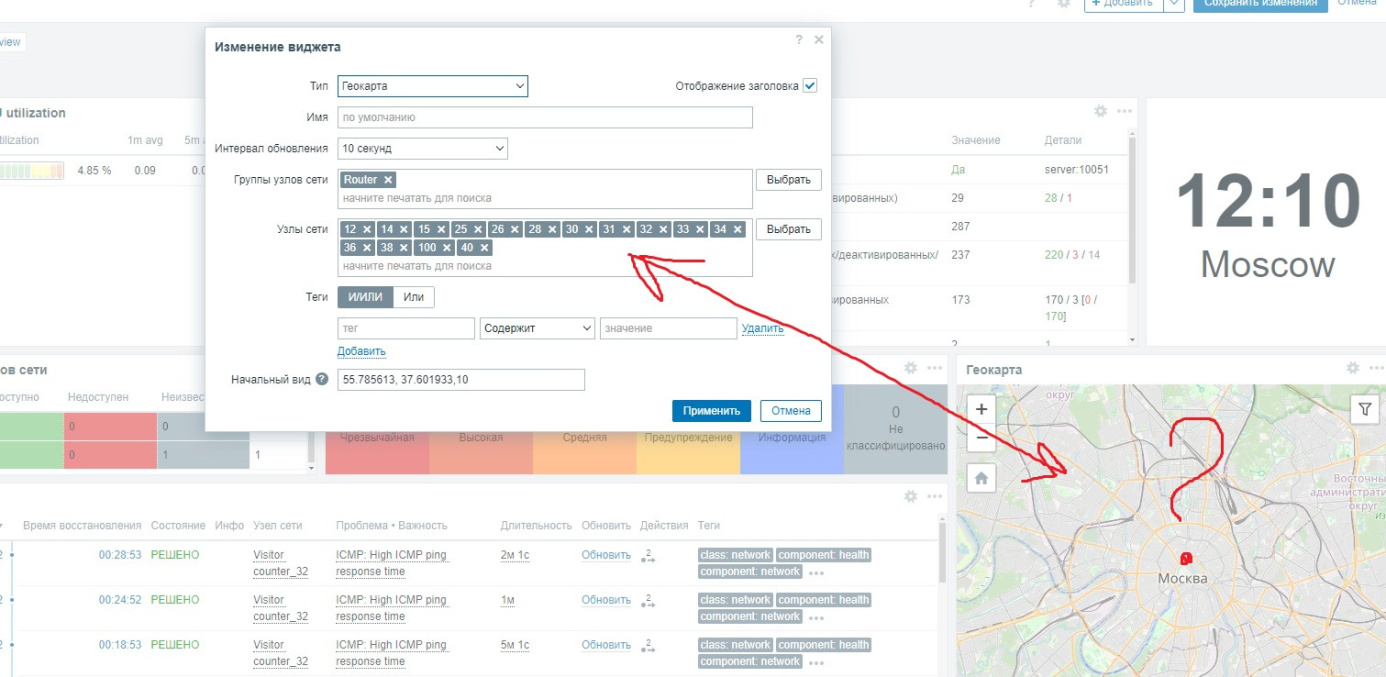Cancel the dialog with Отмена button
Screen dimensions: 1386x677
[x=791, y=411]
